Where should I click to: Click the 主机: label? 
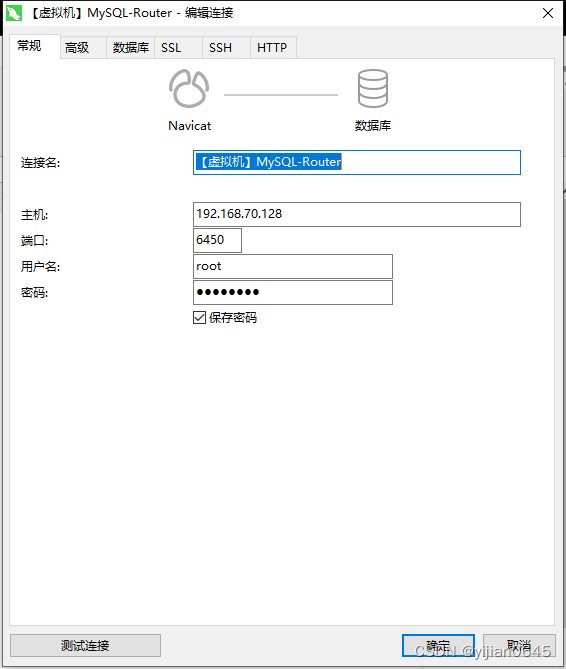pos(35,215)
